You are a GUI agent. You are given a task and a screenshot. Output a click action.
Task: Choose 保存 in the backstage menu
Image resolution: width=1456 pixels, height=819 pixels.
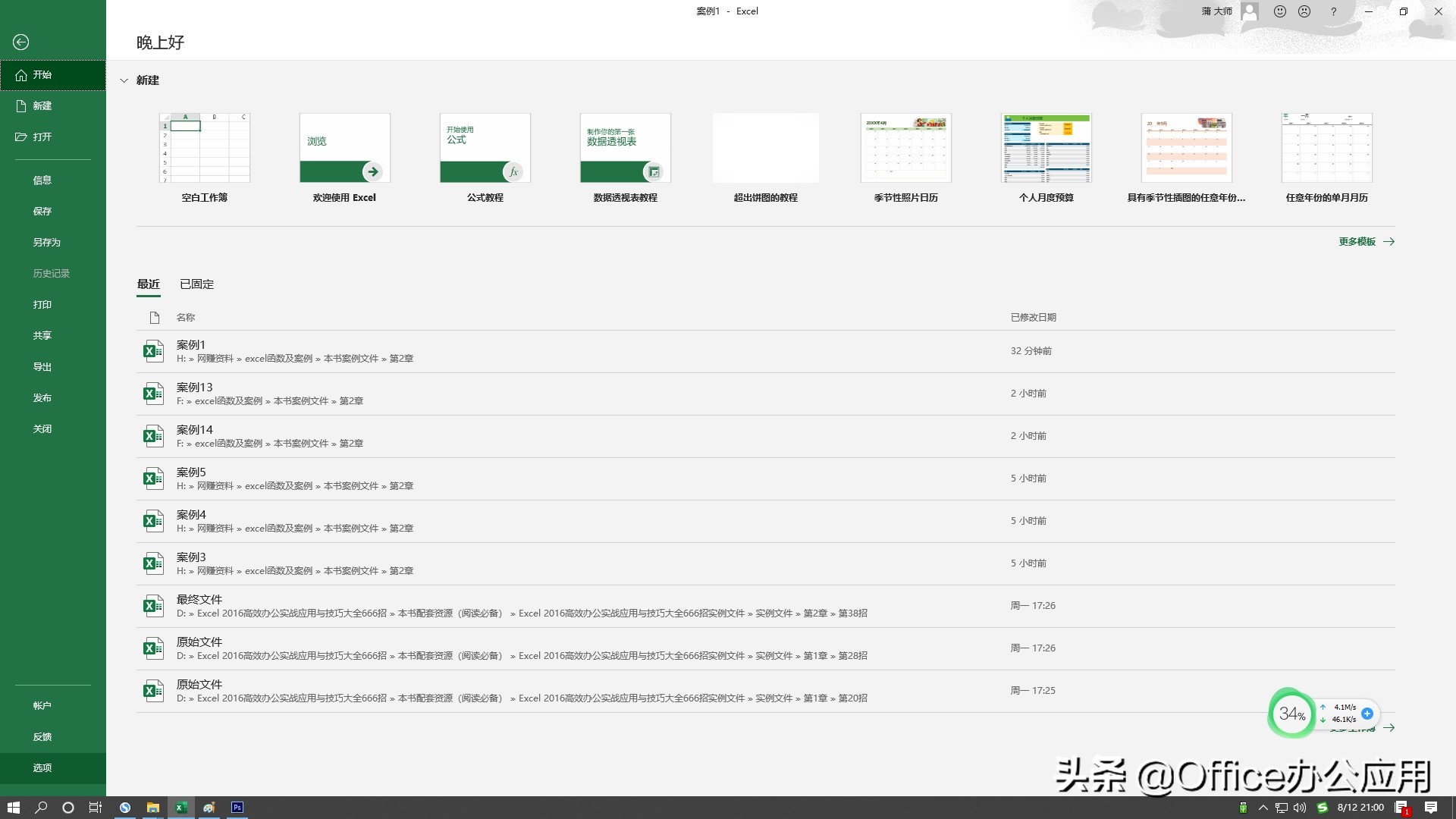53,212
